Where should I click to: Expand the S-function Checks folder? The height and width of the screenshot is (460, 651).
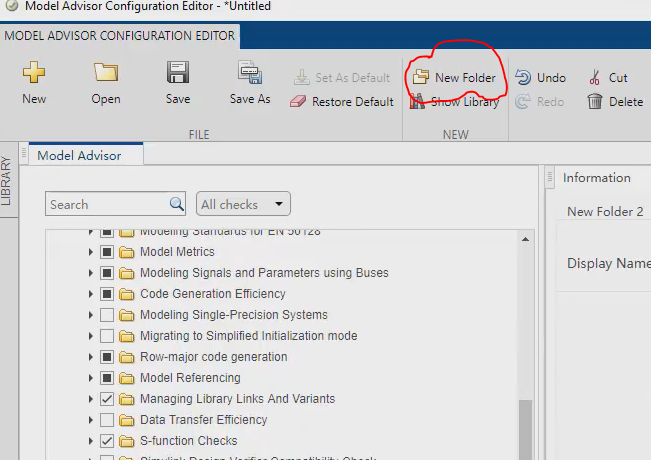91,441
